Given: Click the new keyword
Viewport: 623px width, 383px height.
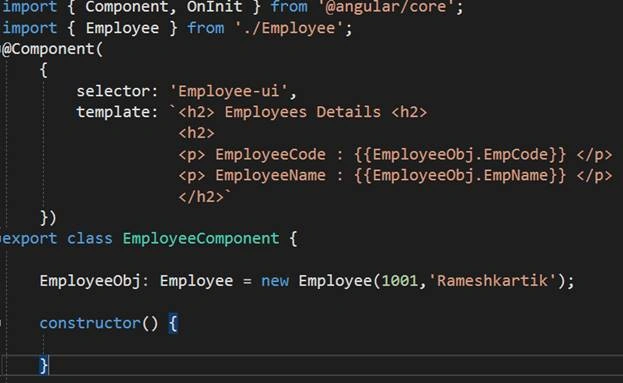Looking at the screenshot, I should (x=275, y=281).
